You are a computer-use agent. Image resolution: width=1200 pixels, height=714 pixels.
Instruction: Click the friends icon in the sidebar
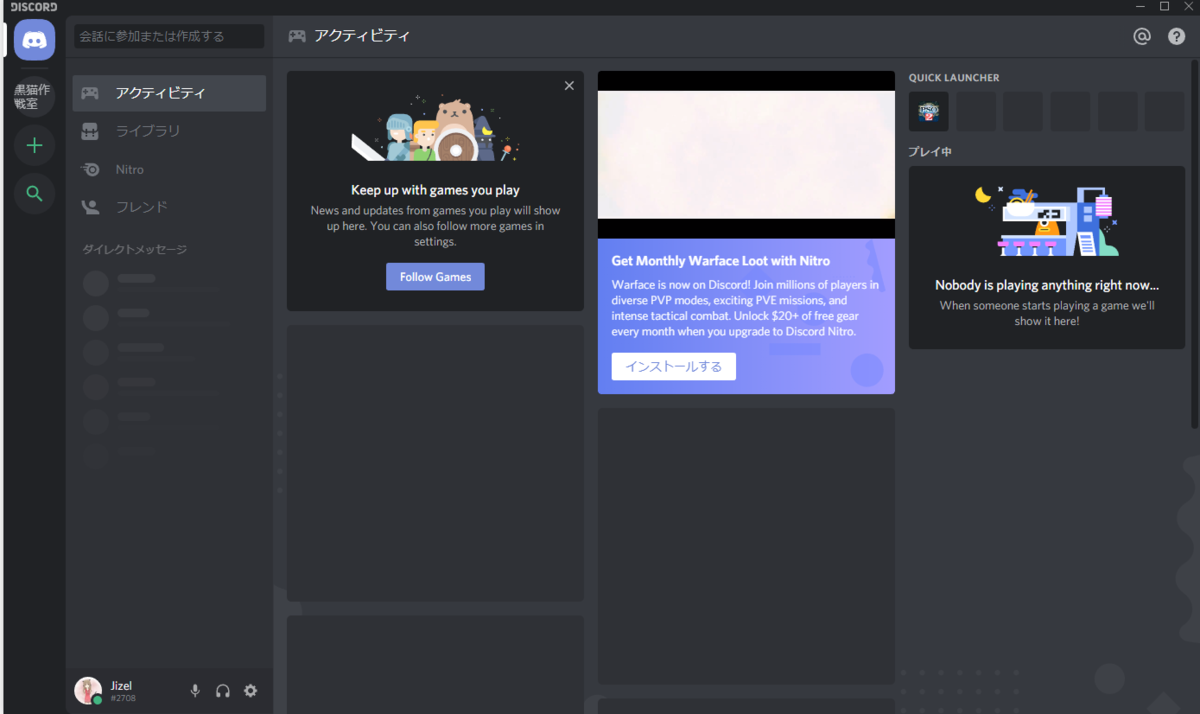coord(90,207)
